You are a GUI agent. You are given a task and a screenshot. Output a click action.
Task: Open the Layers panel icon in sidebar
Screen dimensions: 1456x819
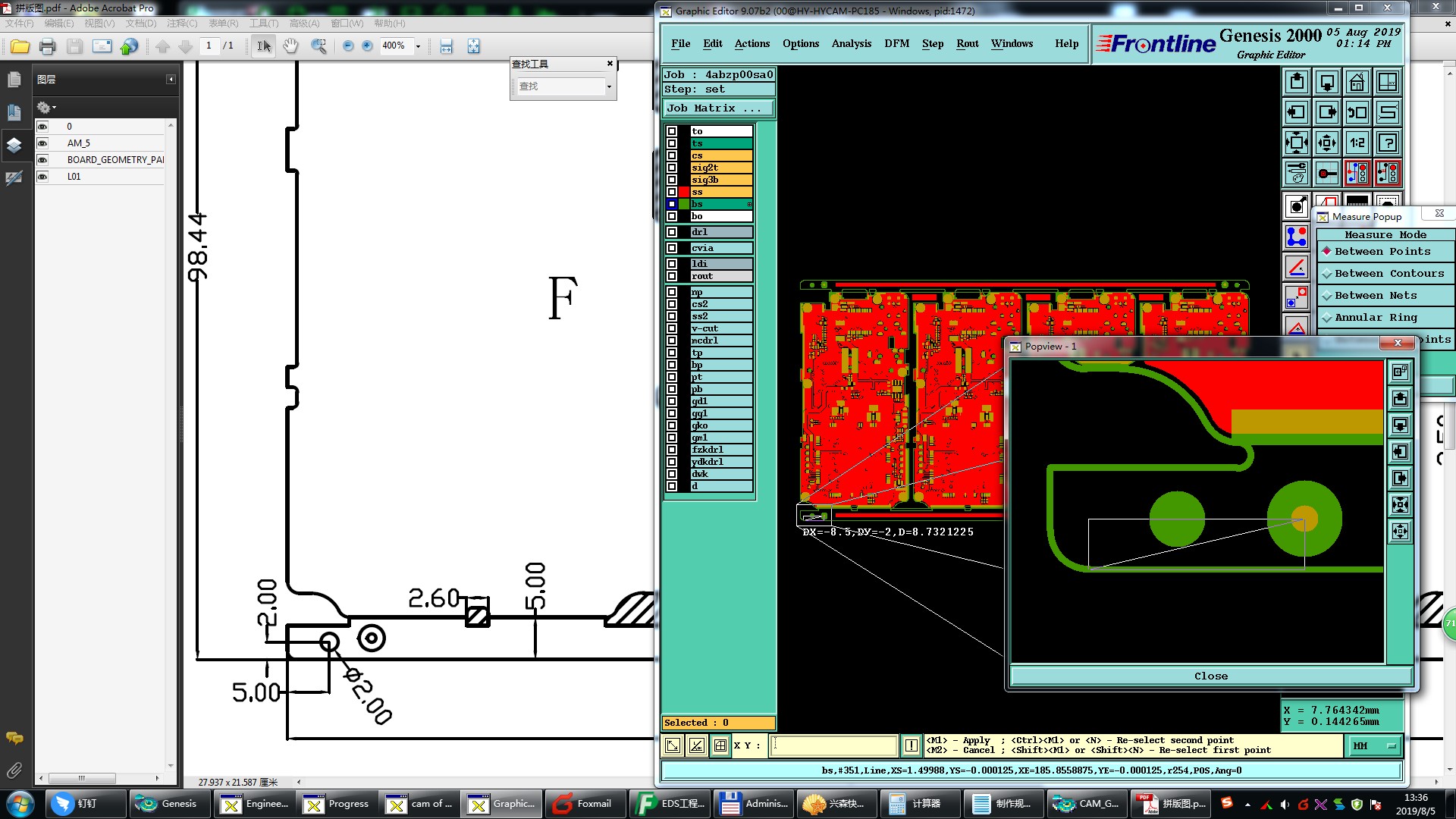(x=14, y=145)
